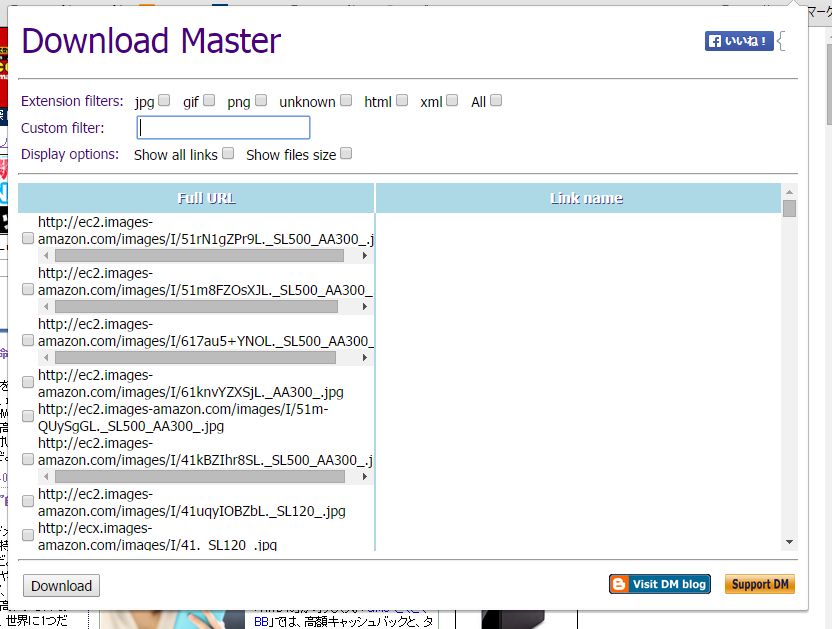Select checkbox for the 51m-QUySgGL image URL
832x629 pixels.
point(28,416)
